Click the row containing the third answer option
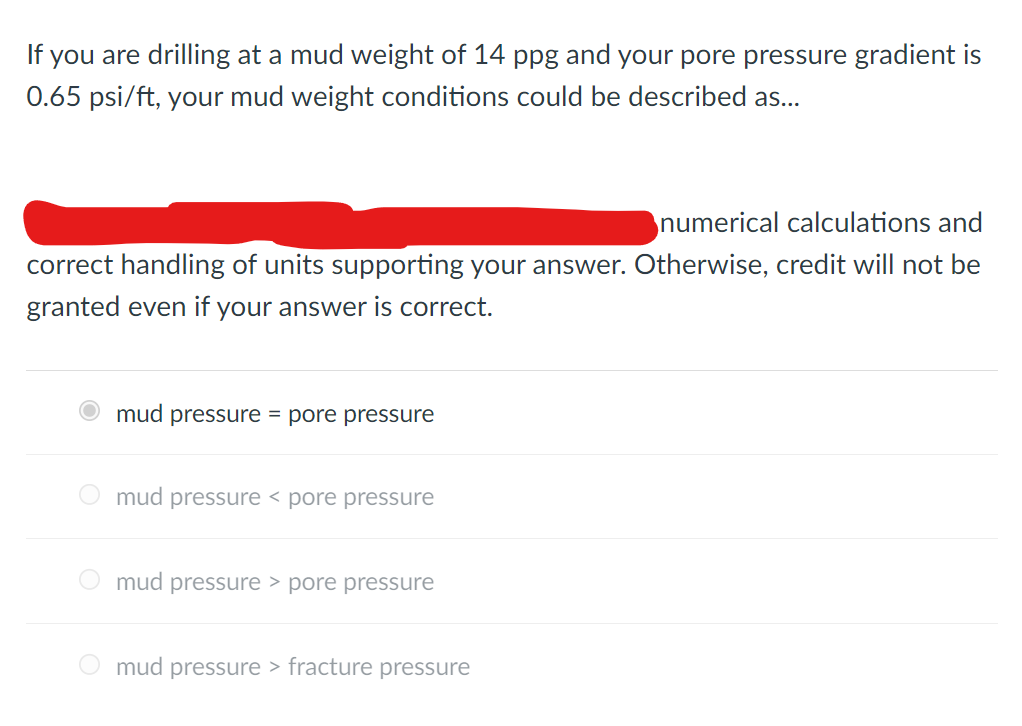 pyautogui.click(x=511, y=581)
